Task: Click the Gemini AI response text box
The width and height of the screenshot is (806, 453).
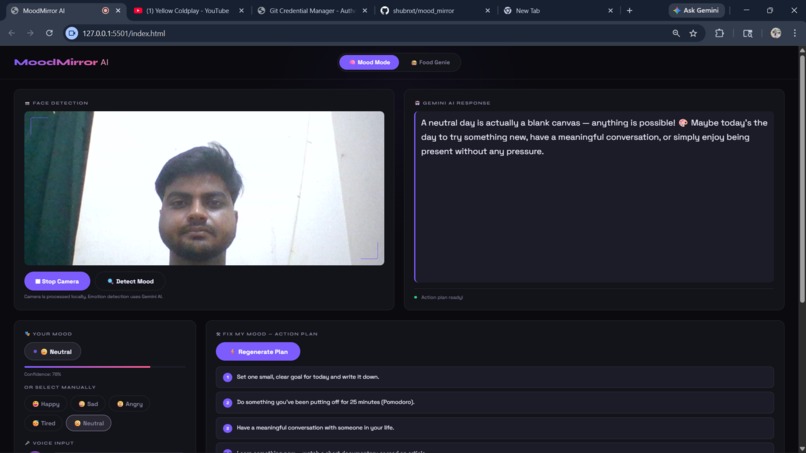Action: 594,197
